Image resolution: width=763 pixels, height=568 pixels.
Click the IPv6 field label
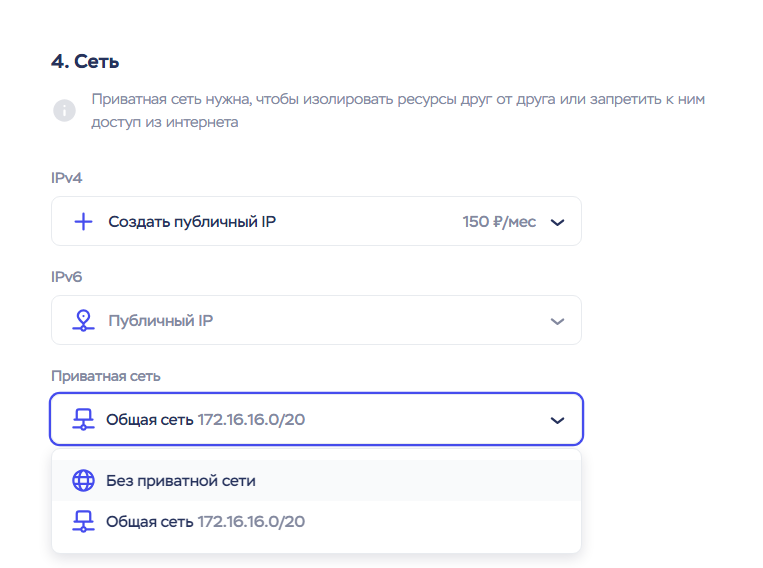coord(66,277)
